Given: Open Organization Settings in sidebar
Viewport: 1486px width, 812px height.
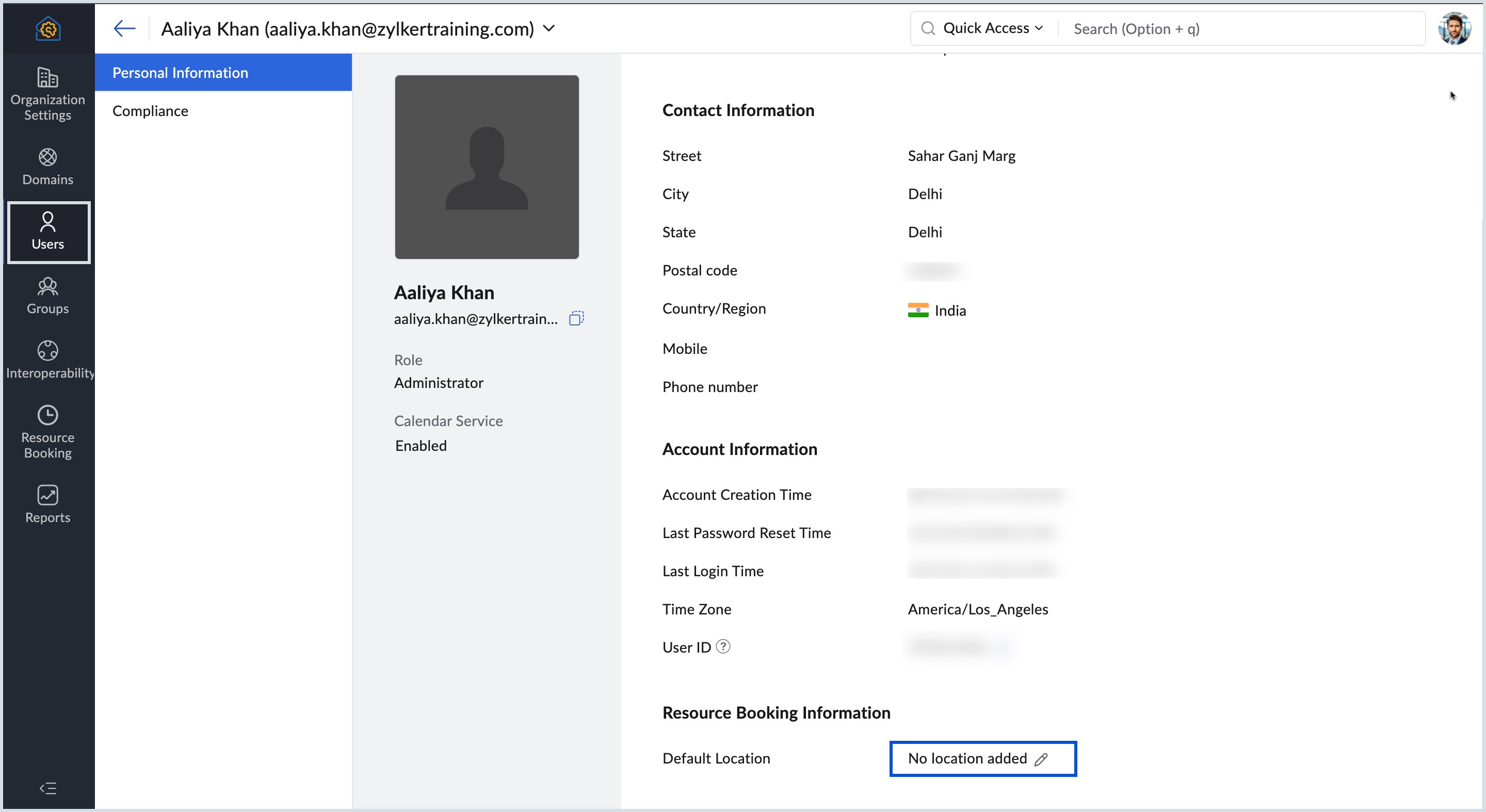Looking at the screenshot, I should pos(47,94).
